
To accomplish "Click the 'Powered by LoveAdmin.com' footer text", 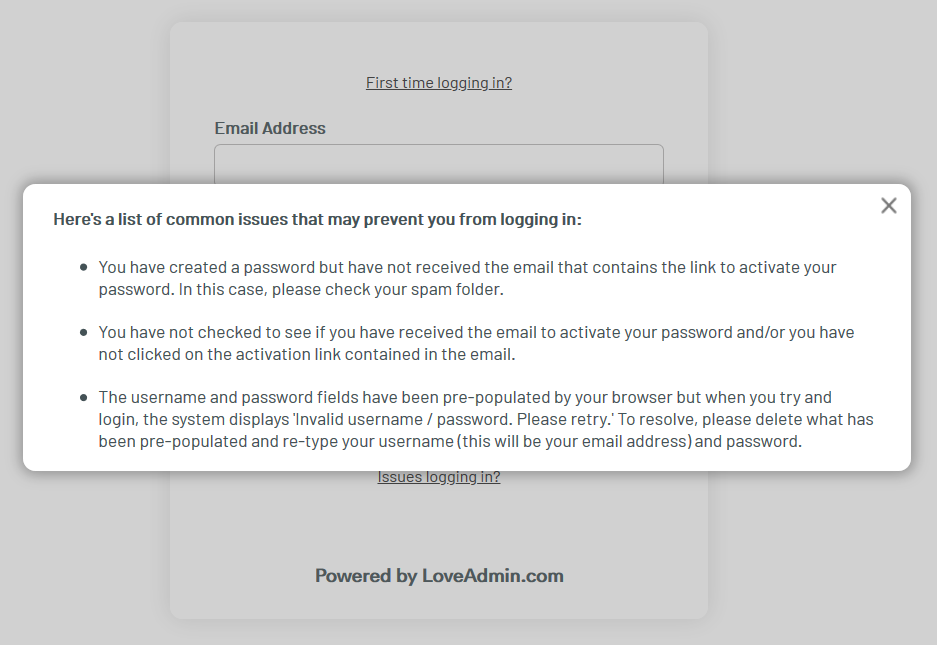I will [x=439, y=576].
